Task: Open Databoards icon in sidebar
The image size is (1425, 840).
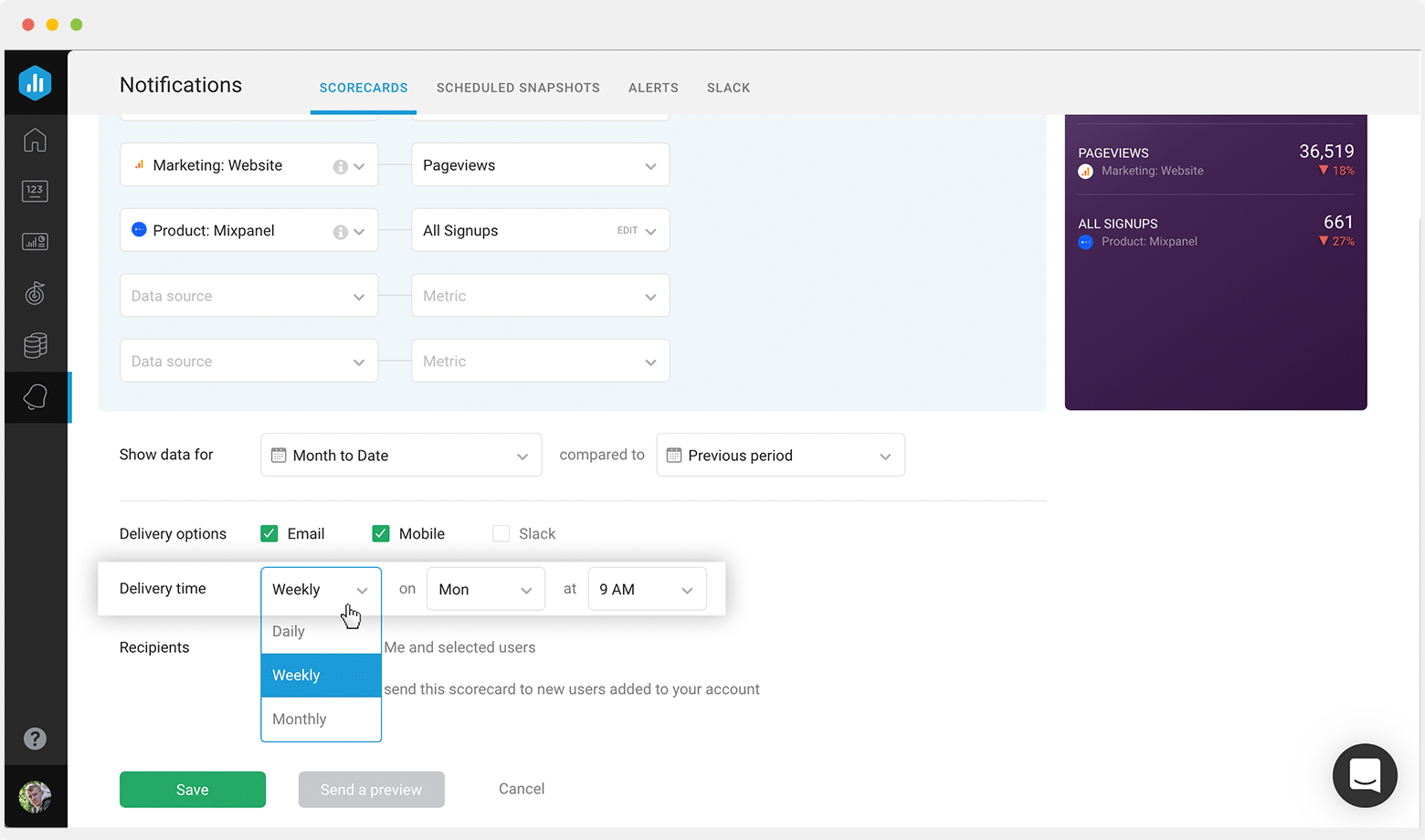Action: click(x=35, y=242)
